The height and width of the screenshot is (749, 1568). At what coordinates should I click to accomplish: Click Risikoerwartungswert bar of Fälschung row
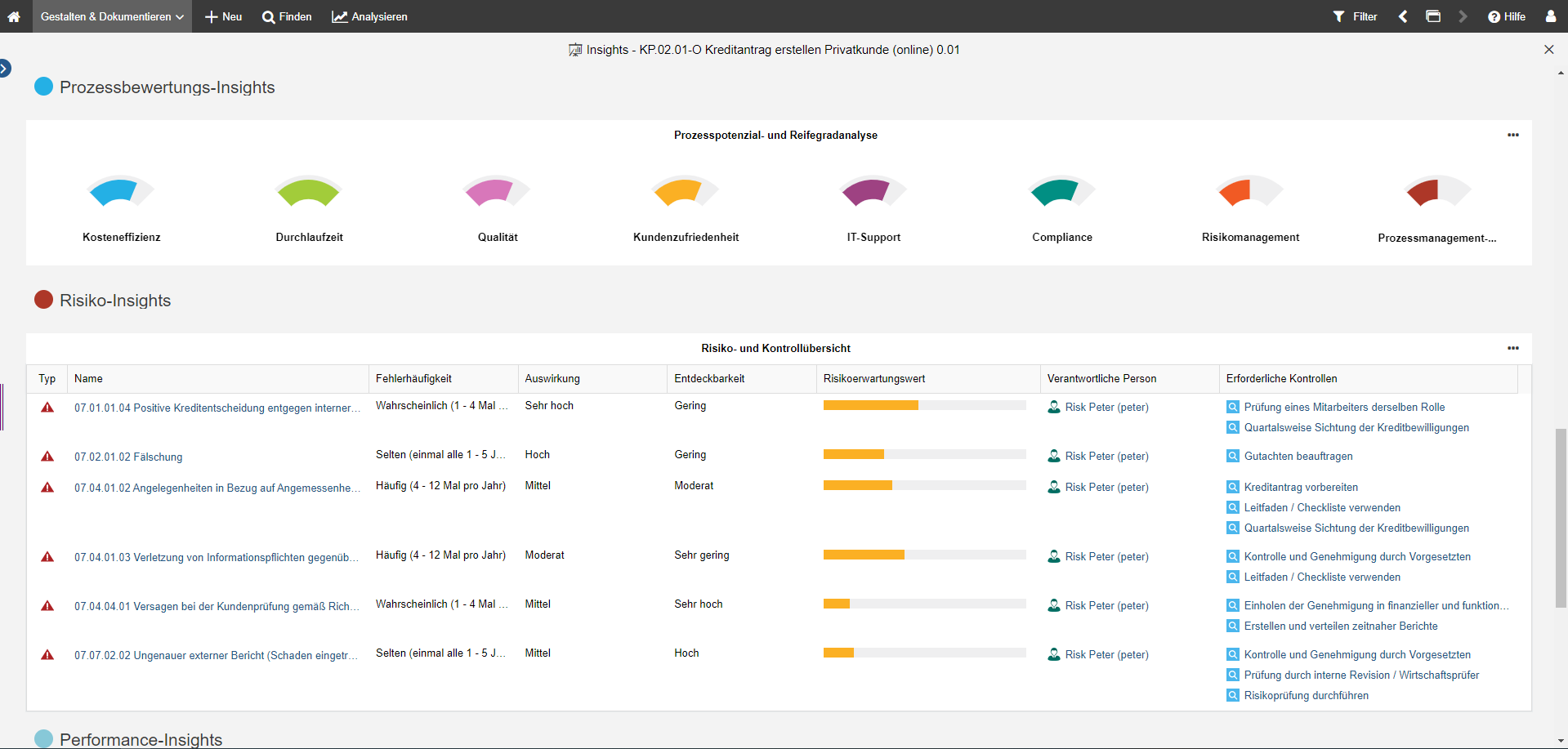[x=924, y=454]
